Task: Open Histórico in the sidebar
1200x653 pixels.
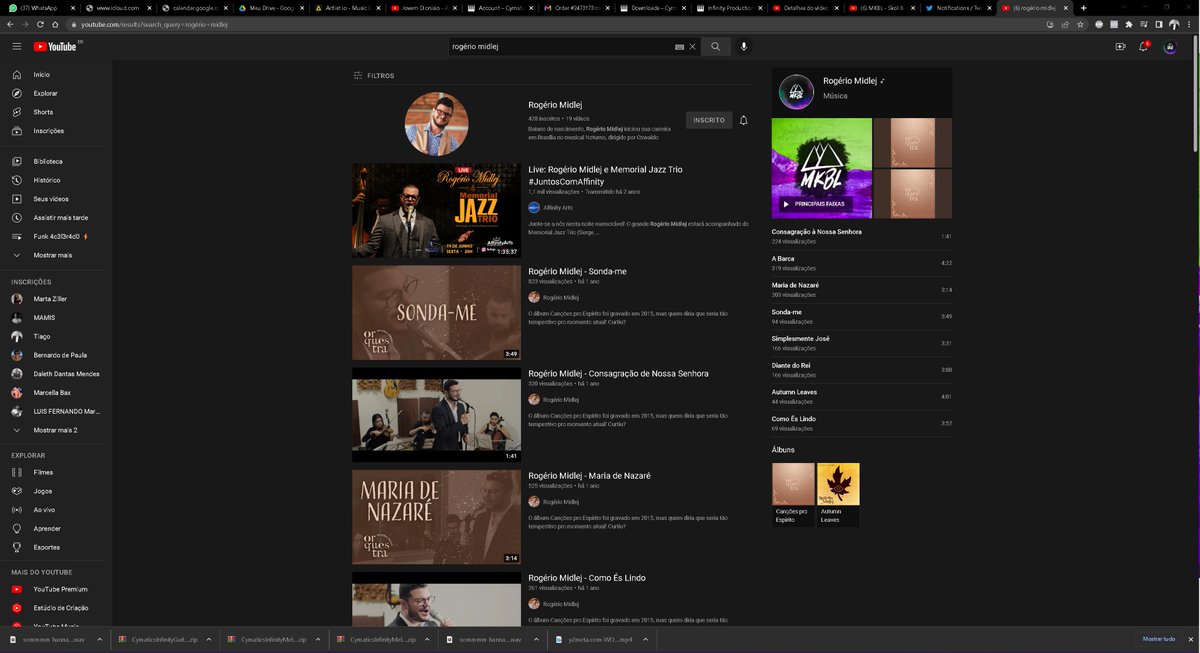Action: (x=56, y=180)
